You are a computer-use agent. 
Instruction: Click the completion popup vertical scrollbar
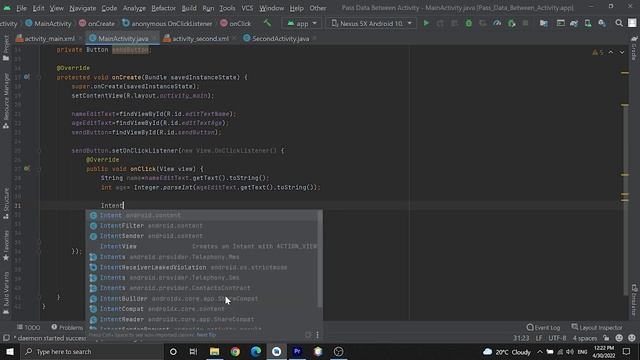point(320,260)
